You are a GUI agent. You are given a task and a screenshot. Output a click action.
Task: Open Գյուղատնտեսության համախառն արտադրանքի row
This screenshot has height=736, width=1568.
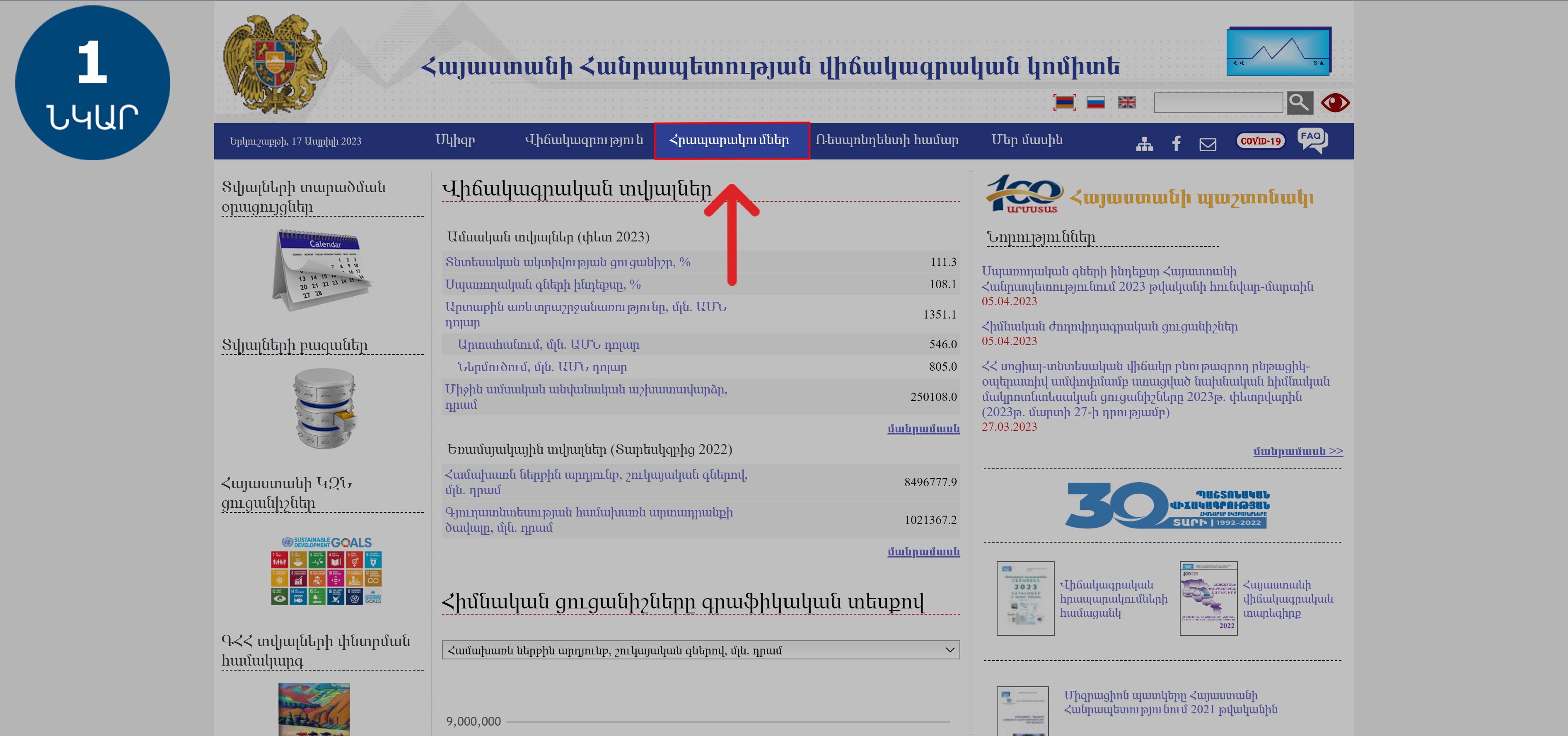click(x=701, y=520)
